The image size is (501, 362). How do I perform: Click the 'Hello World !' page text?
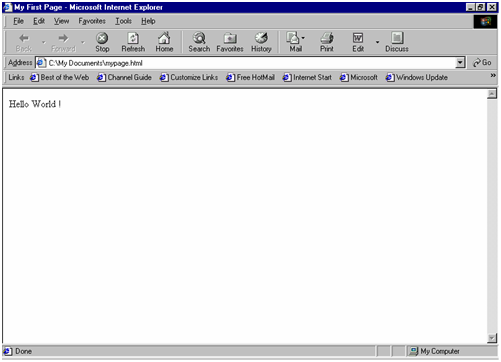[35, 104]
